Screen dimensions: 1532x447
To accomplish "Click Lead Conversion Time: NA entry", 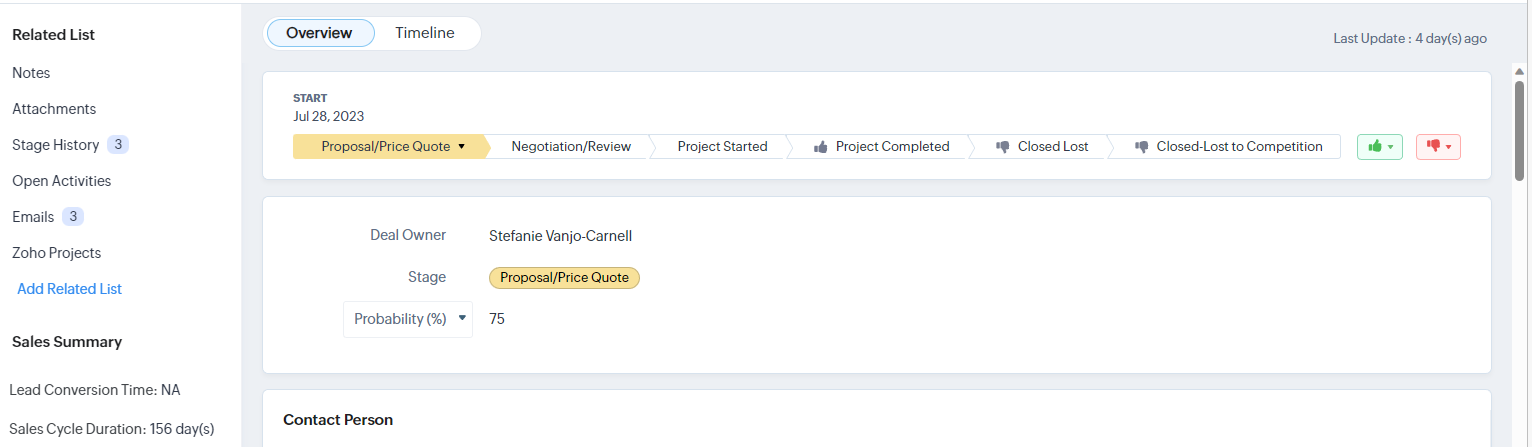I will pyautogui.click(x=95, y=390).
